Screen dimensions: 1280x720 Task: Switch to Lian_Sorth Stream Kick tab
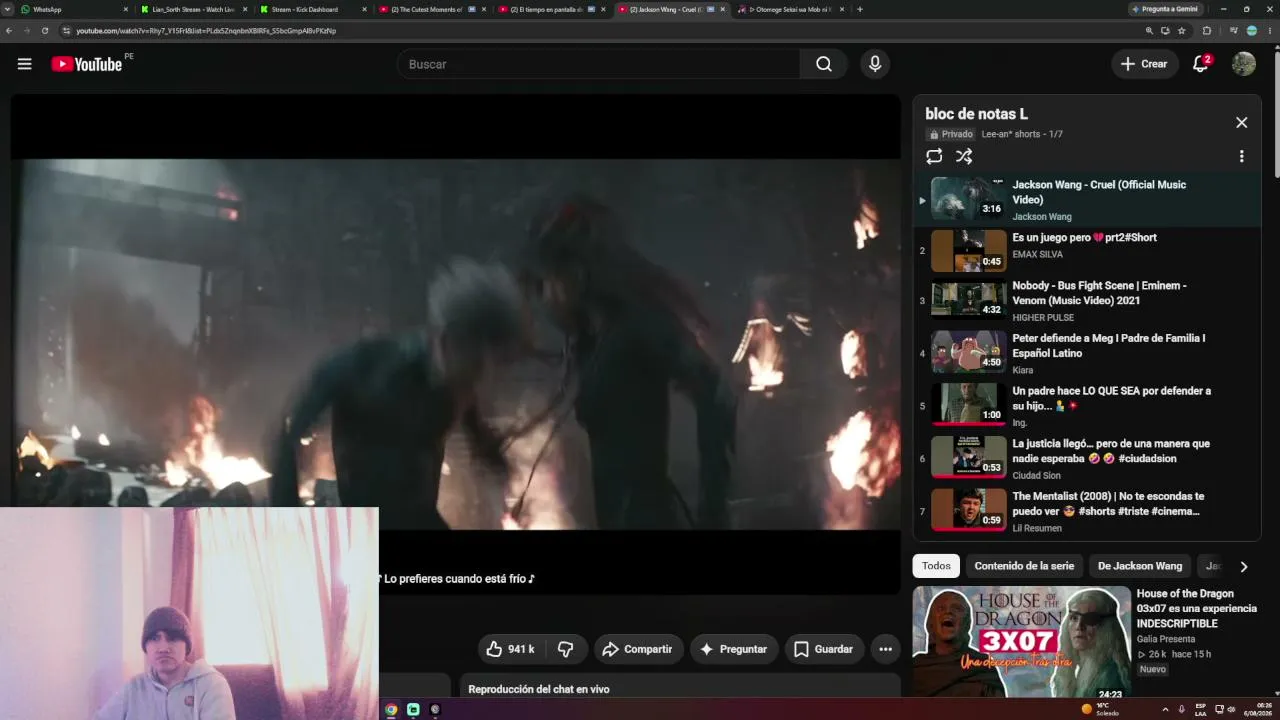click(x=194, y=9)
